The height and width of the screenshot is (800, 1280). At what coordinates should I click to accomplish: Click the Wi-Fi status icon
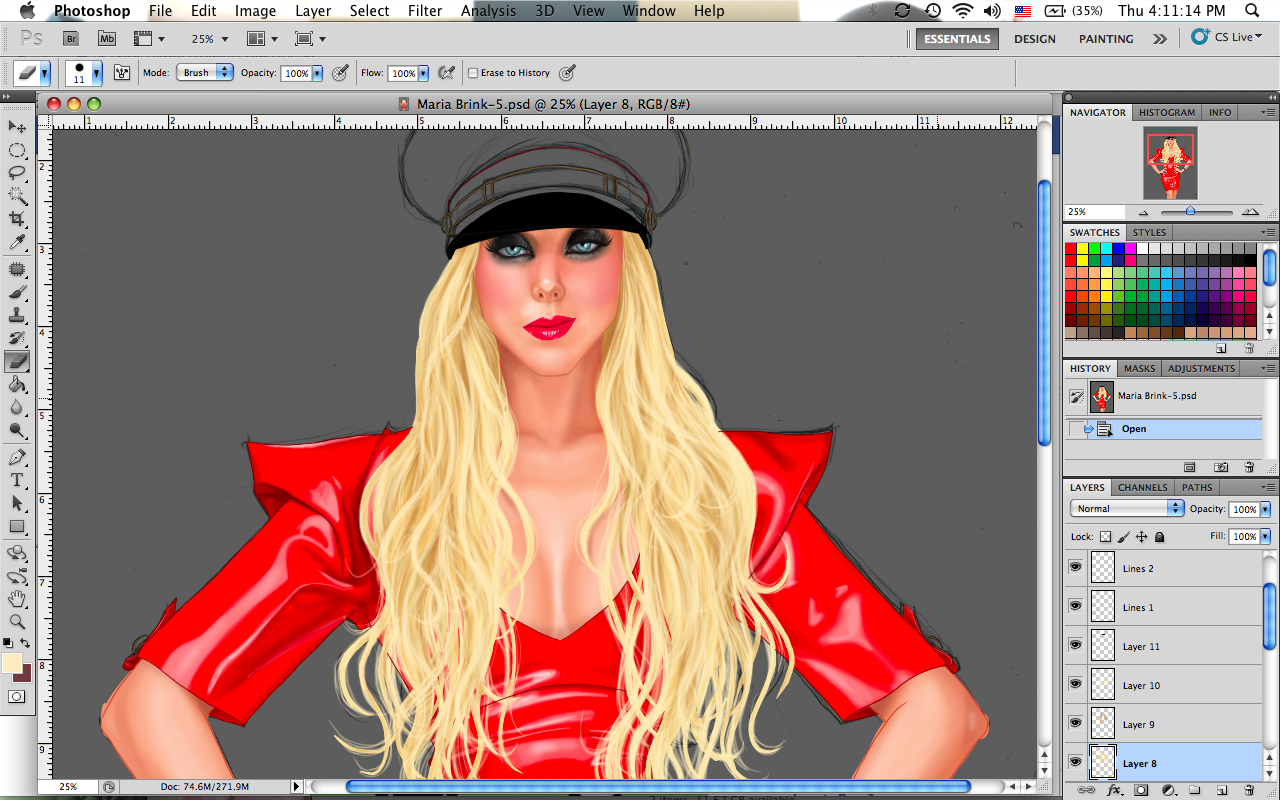[x=963, y=11]
